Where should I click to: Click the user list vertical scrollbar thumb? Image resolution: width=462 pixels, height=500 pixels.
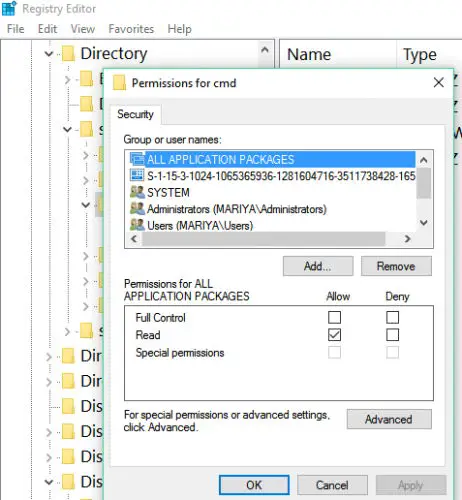424,183
